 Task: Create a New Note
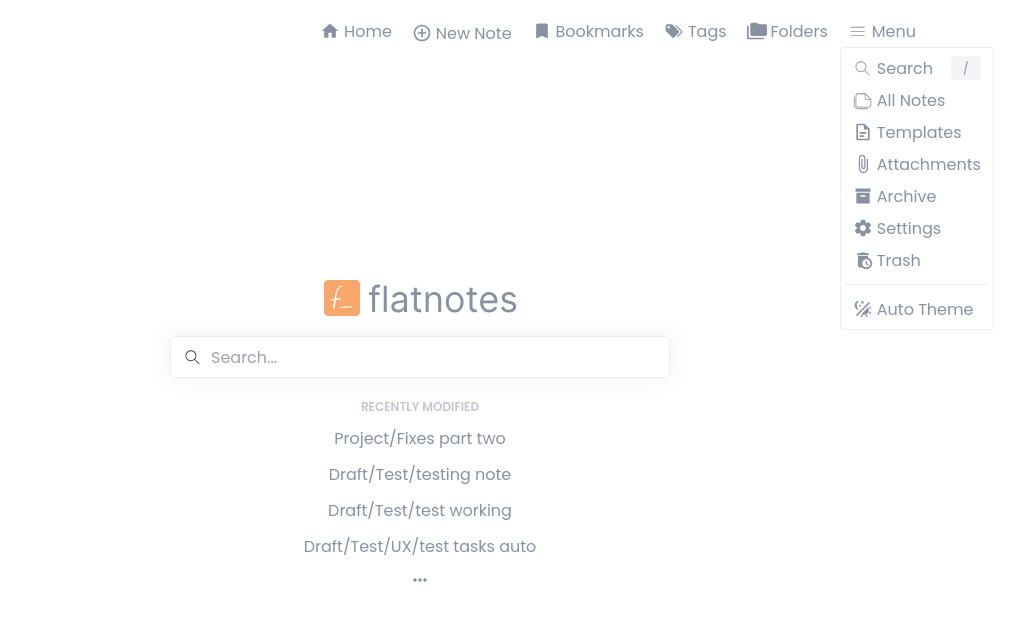tap(462, 33)
